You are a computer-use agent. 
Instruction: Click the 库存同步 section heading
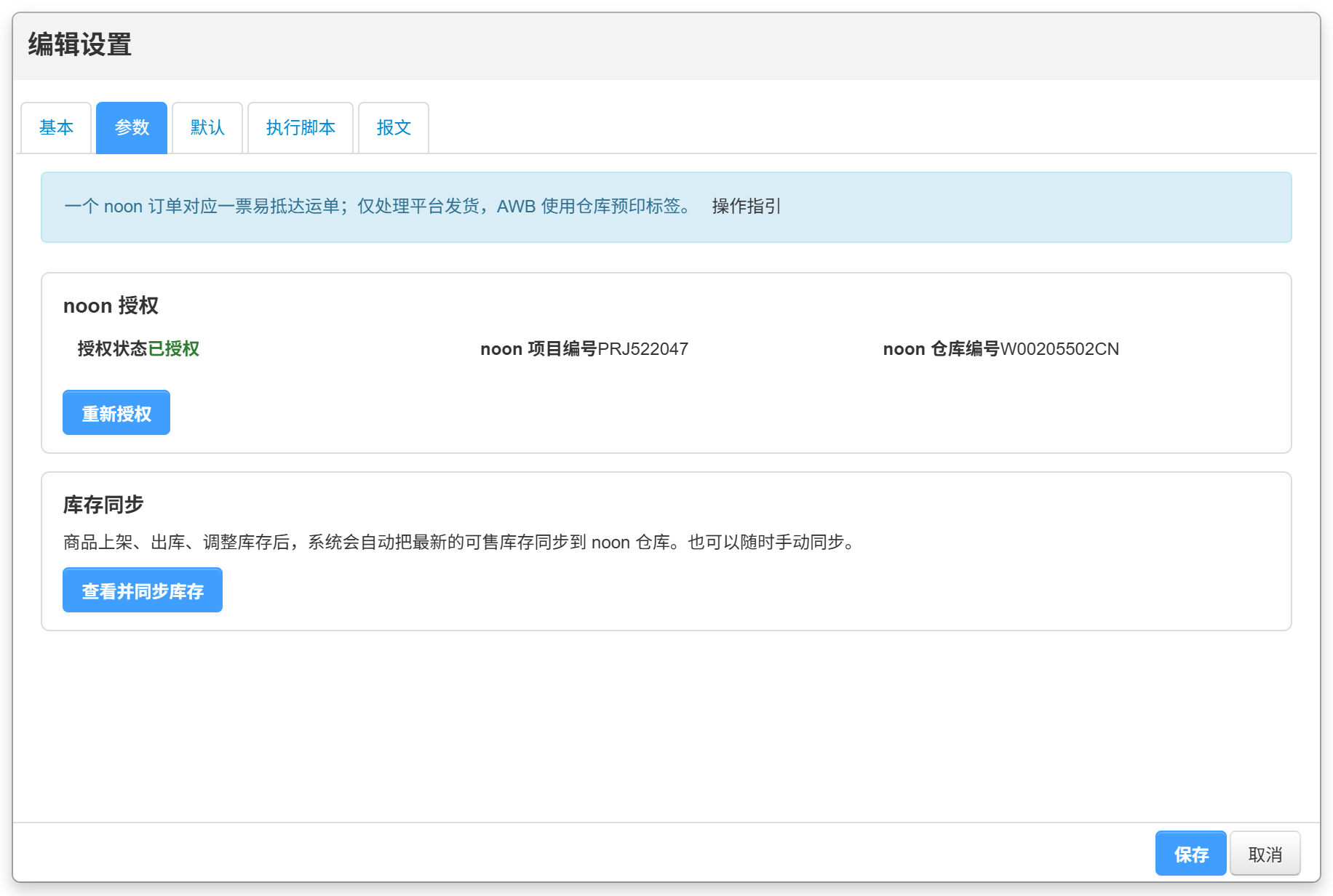103,505
